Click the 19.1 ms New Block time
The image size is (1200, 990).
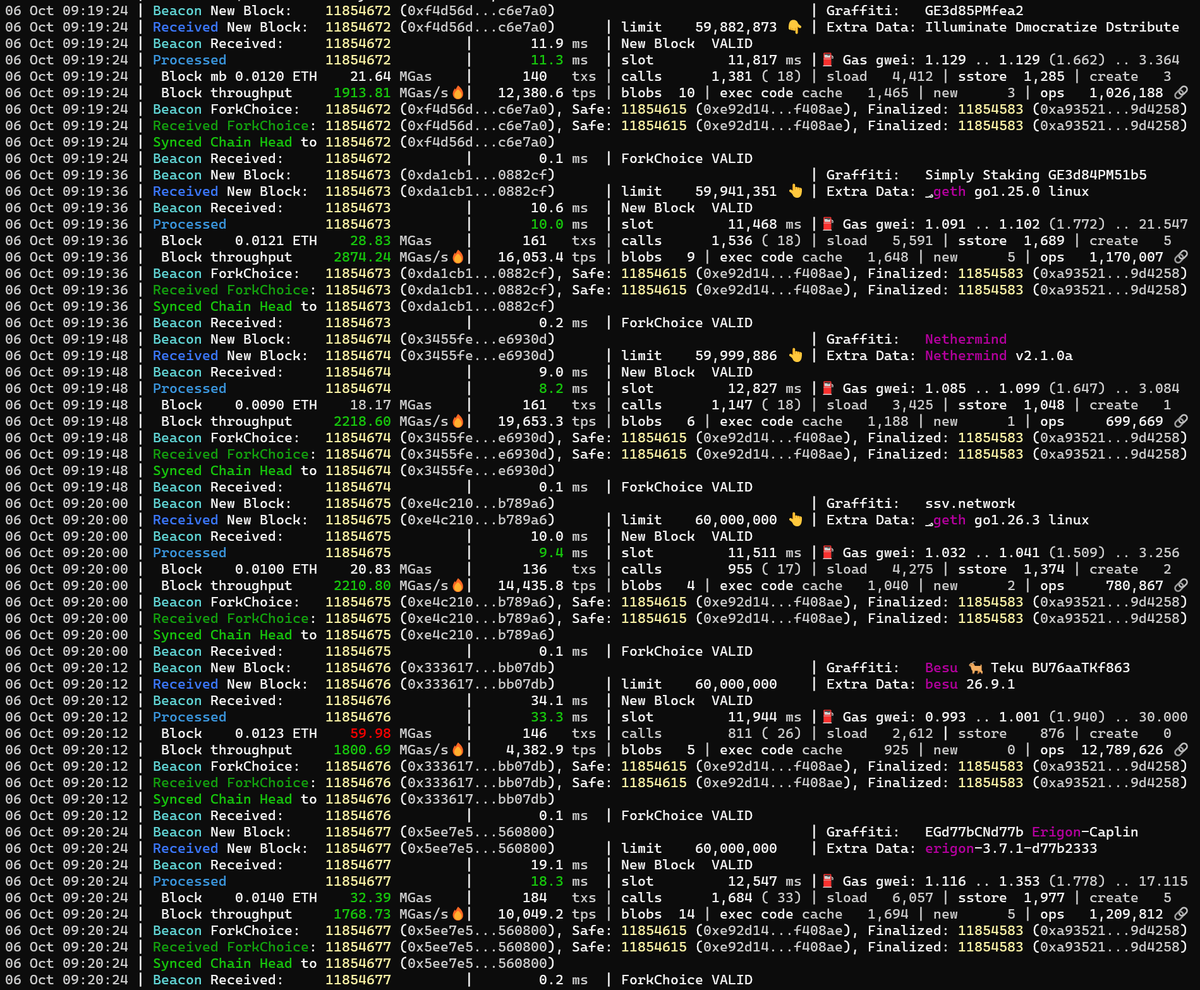(x=546, y=865)
